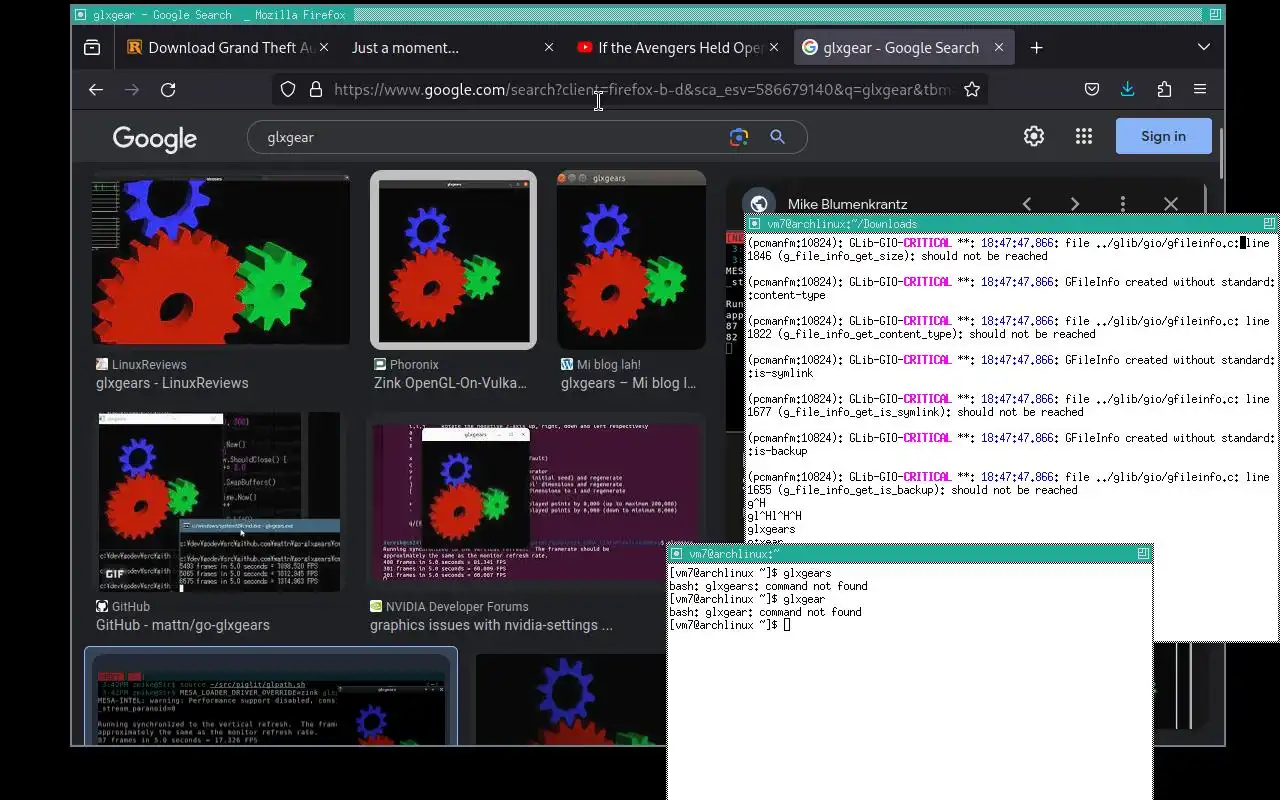This screenshot has width=1280, height=800.
Task: Click Firefox window title bar menu icon
Action: coord(80,15)
